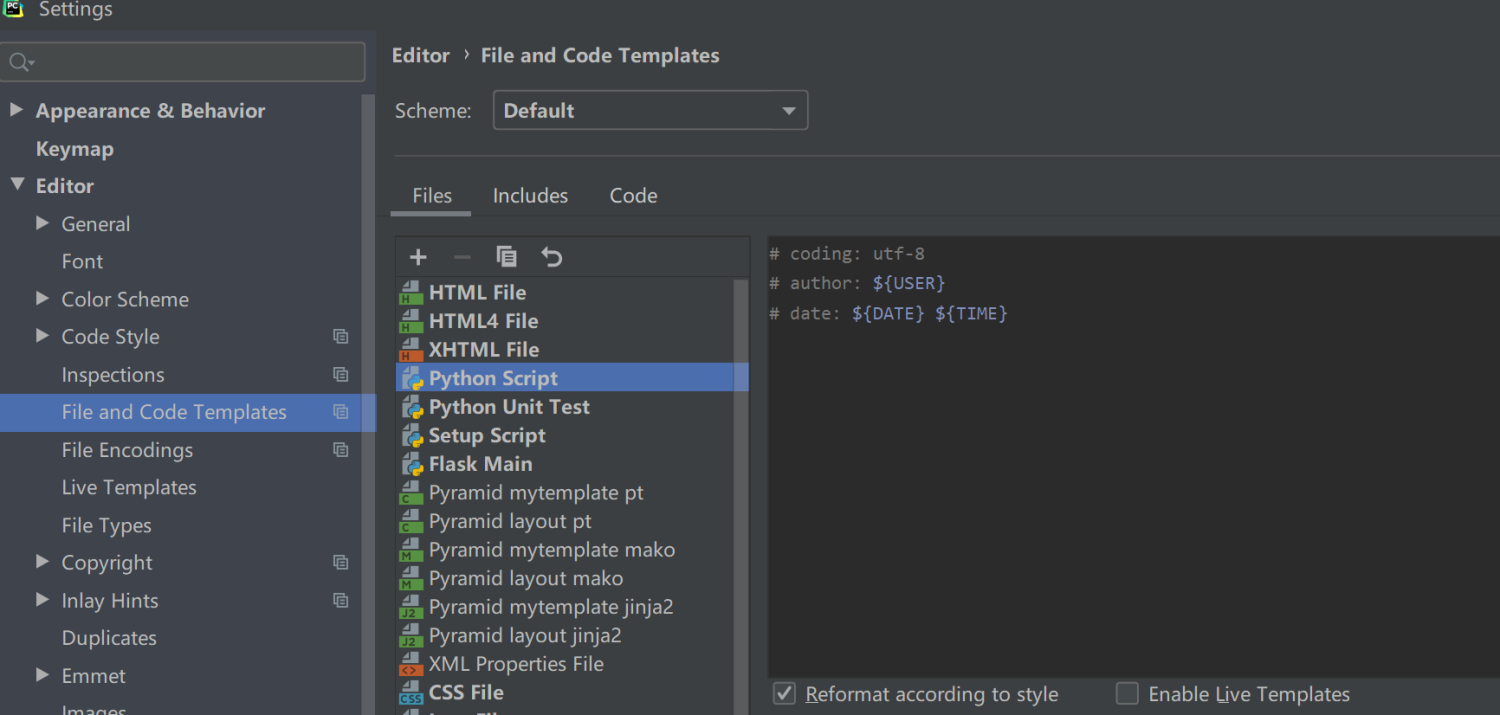1500x715 pixels.
Task: Expand the Color Scheme node arrow
Action: click(x=42, y=298)
